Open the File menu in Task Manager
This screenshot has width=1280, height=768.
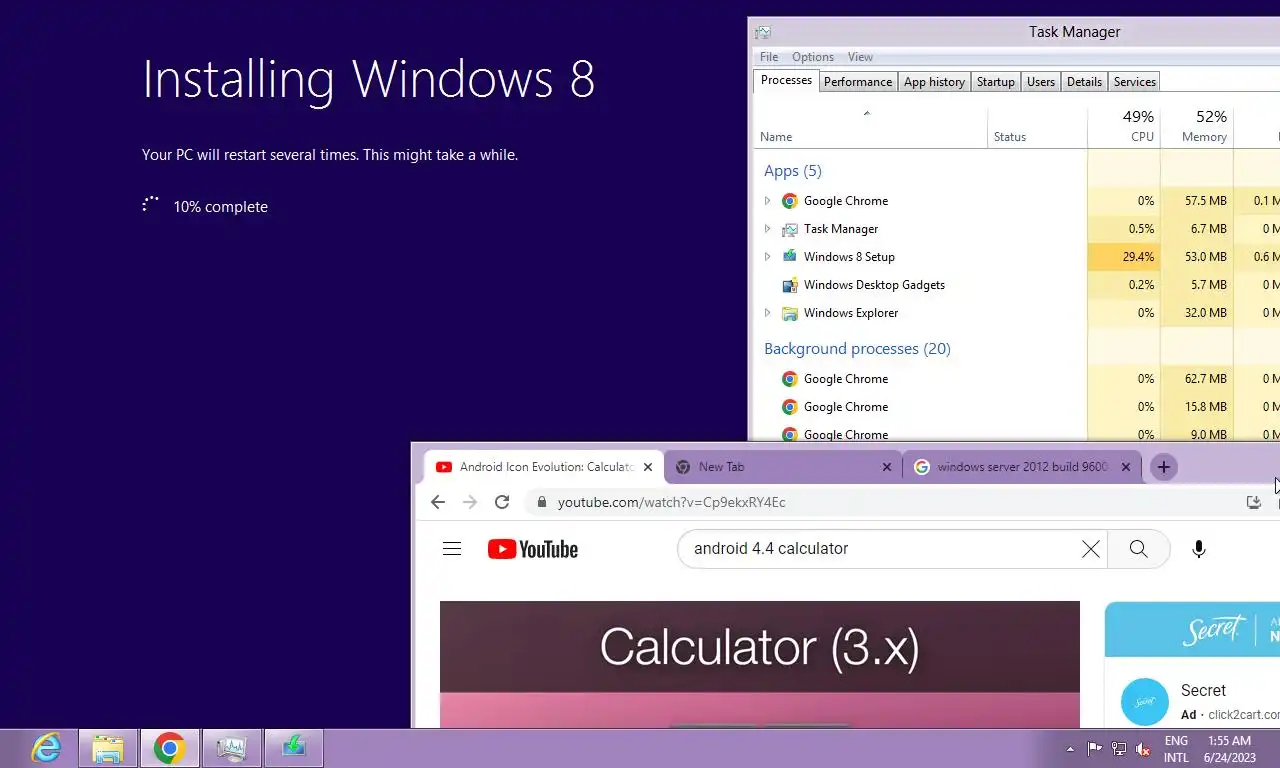(769, 57)
